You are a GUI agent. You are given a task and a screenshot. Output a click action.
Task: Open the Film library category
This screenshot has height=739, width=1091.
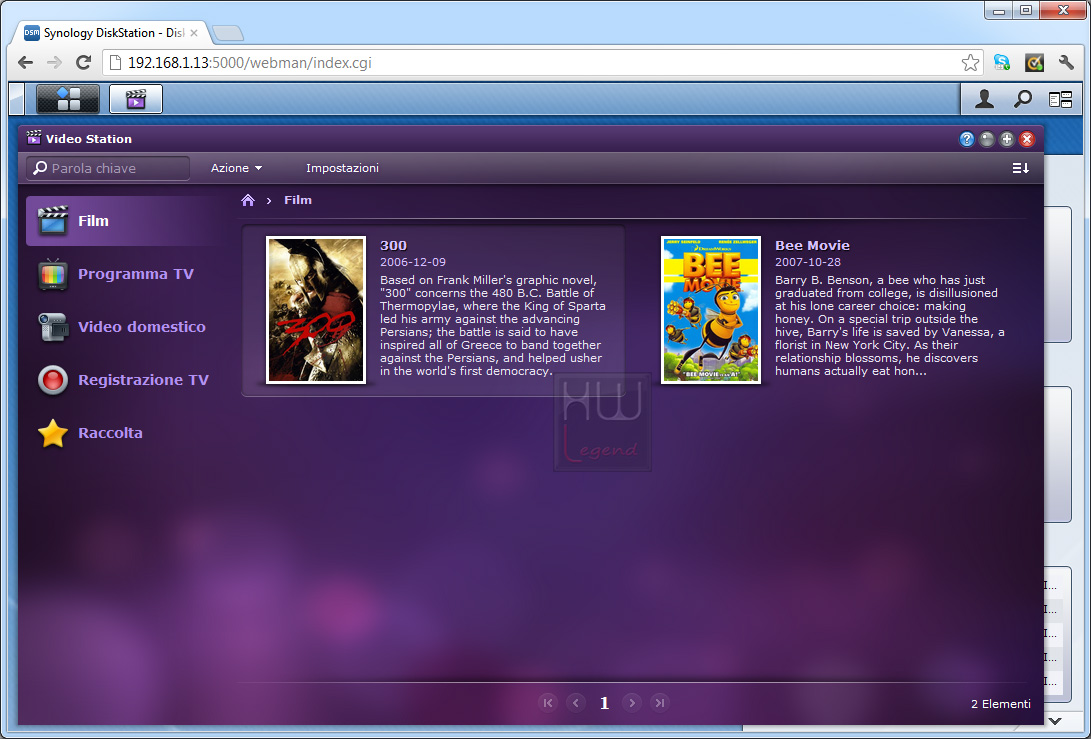point(124,221)
